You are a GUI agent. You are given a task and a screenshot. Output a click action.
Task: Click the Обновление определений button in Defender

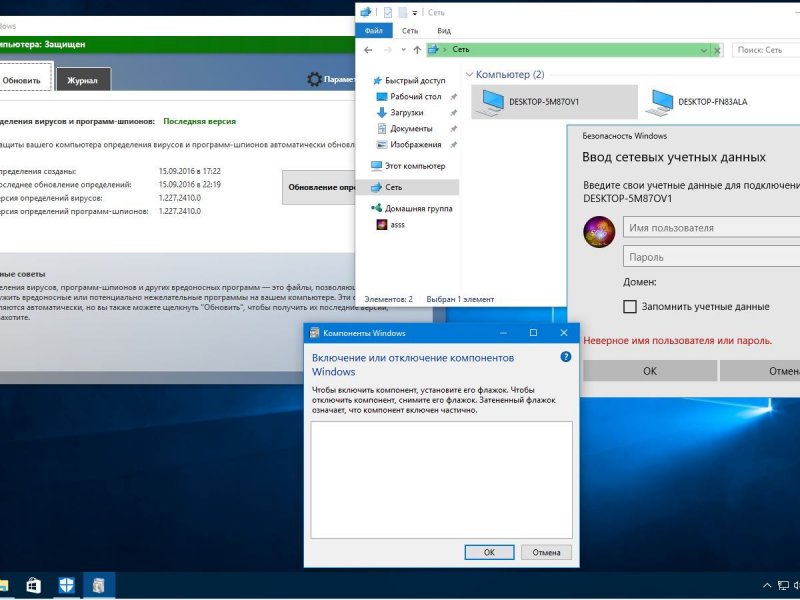tap(319, 187)
